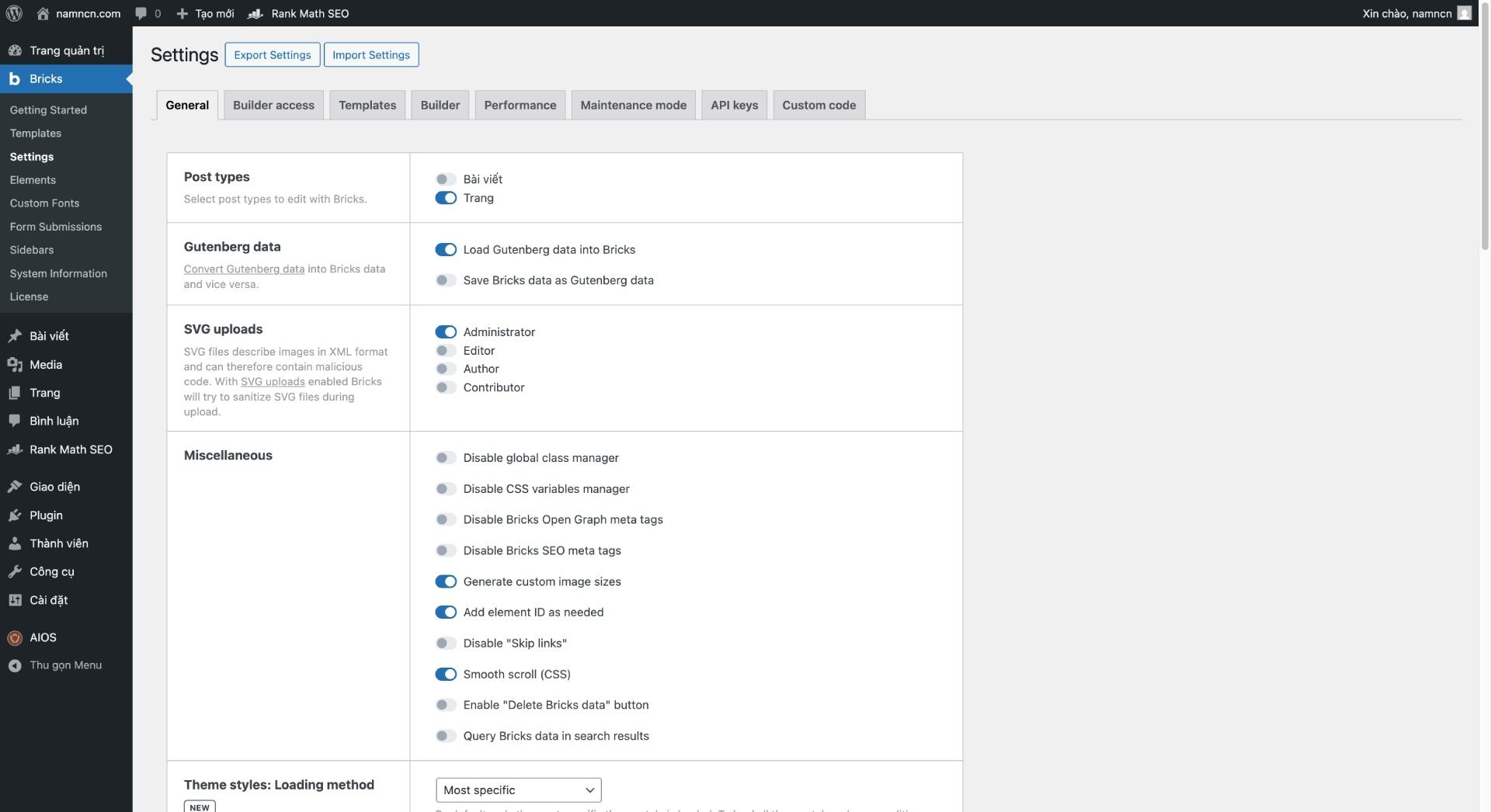Screen dimensions: 1491x812
Task: Open Elements in Bricks submenu
Action: pos(33,180)
